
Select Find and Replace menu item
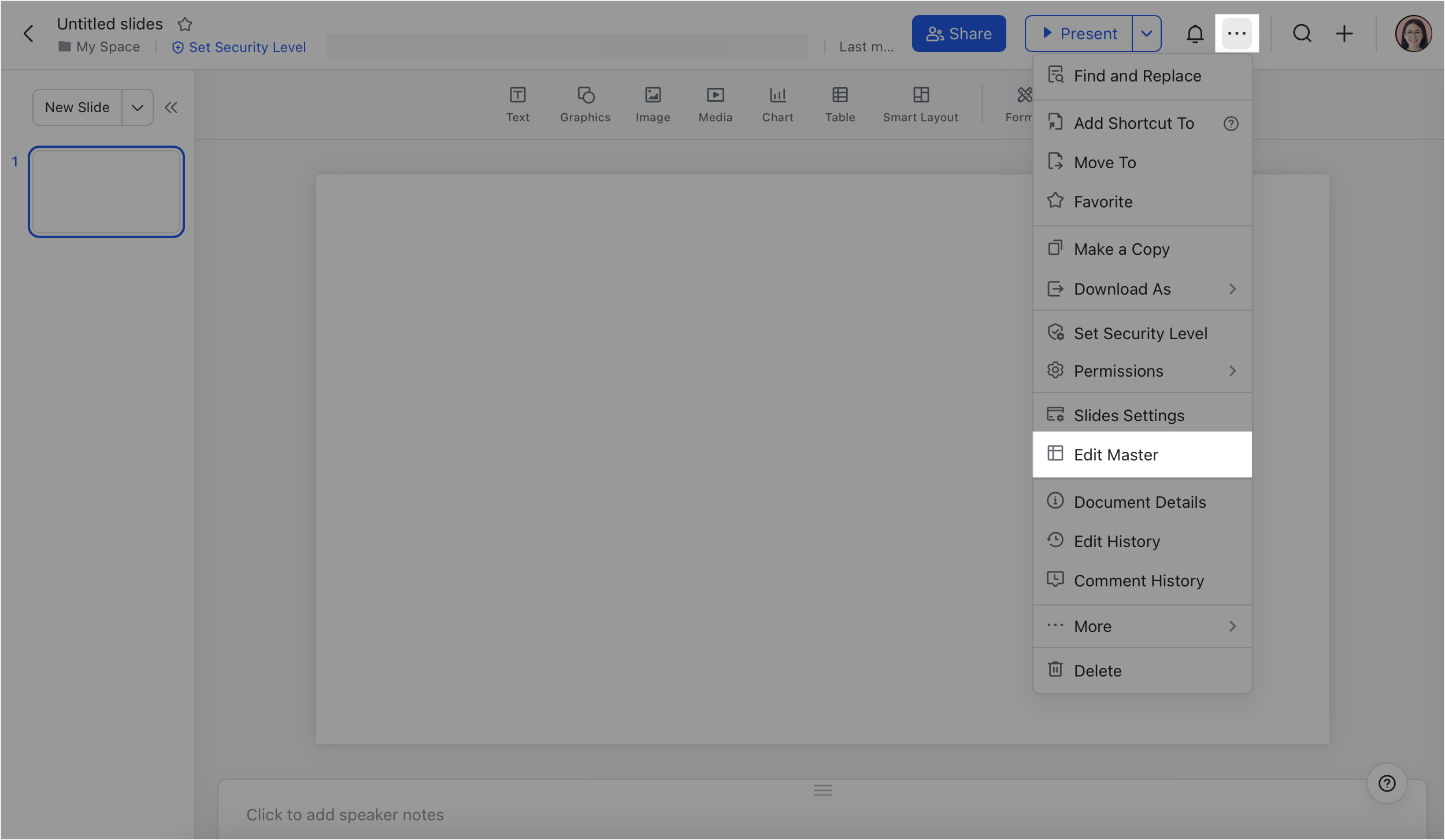tap(1137, 76)
